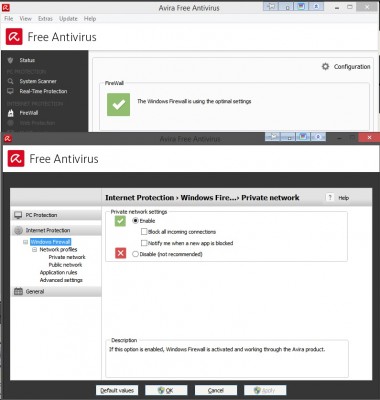Image resolution: width=380 pixels, height=400 pixels.
Task: Click the dimmed Web Protection sidebar item
Action: pos(37,123)
